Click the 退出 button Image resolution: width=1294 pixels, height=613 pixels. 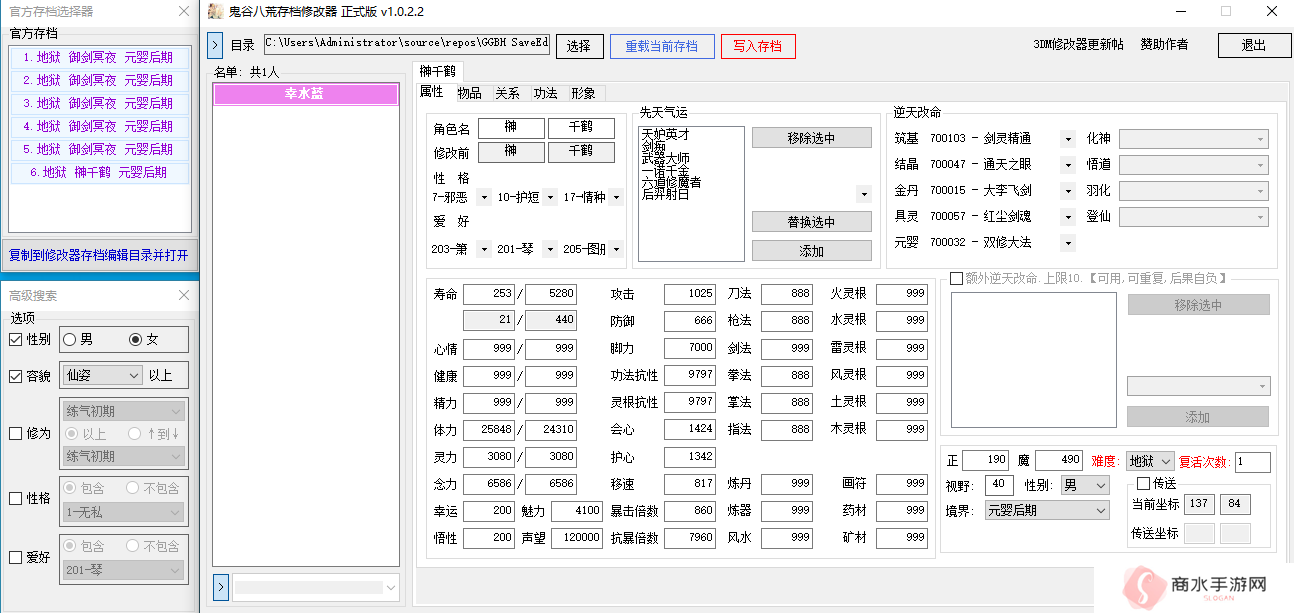pyautogui.click(x=1254, y=45)
